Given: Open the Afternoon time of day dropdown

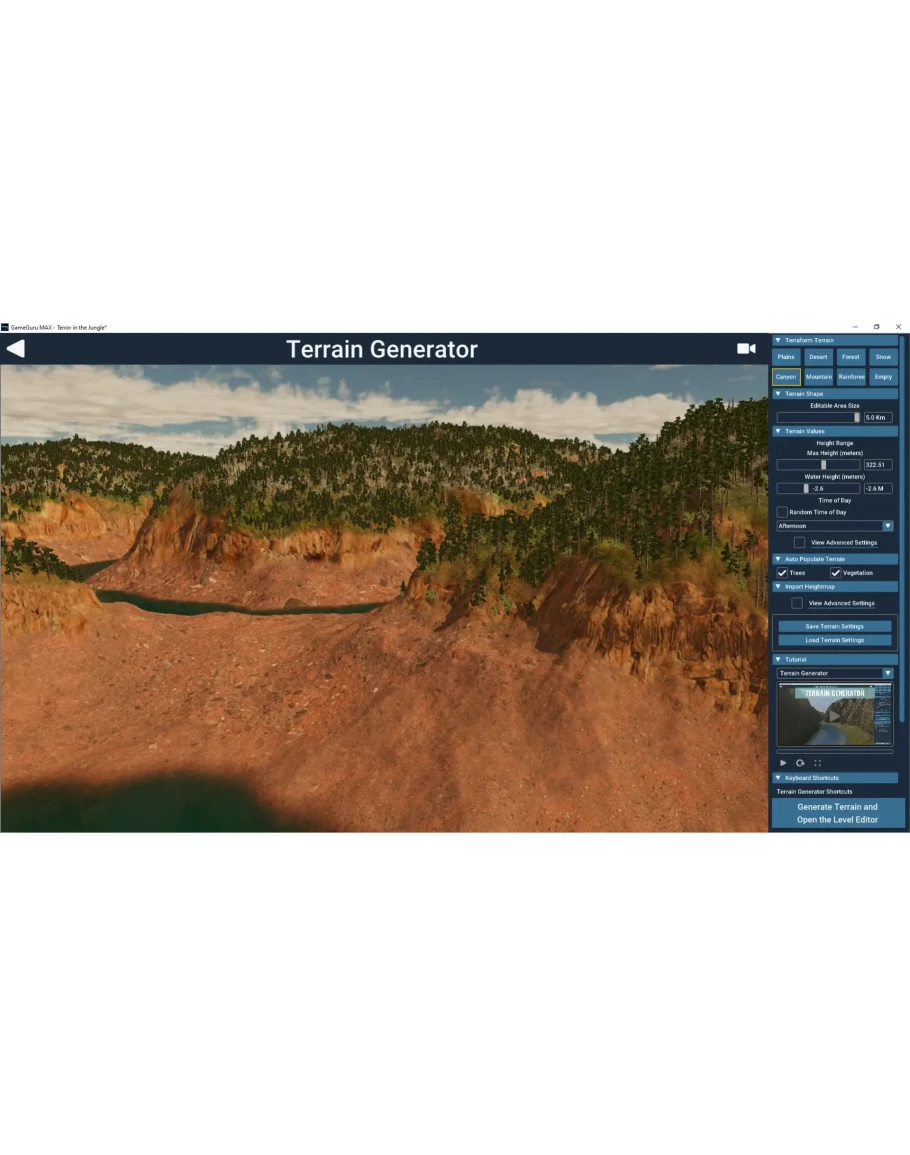Looking at the screenshot, I should 835,526.
